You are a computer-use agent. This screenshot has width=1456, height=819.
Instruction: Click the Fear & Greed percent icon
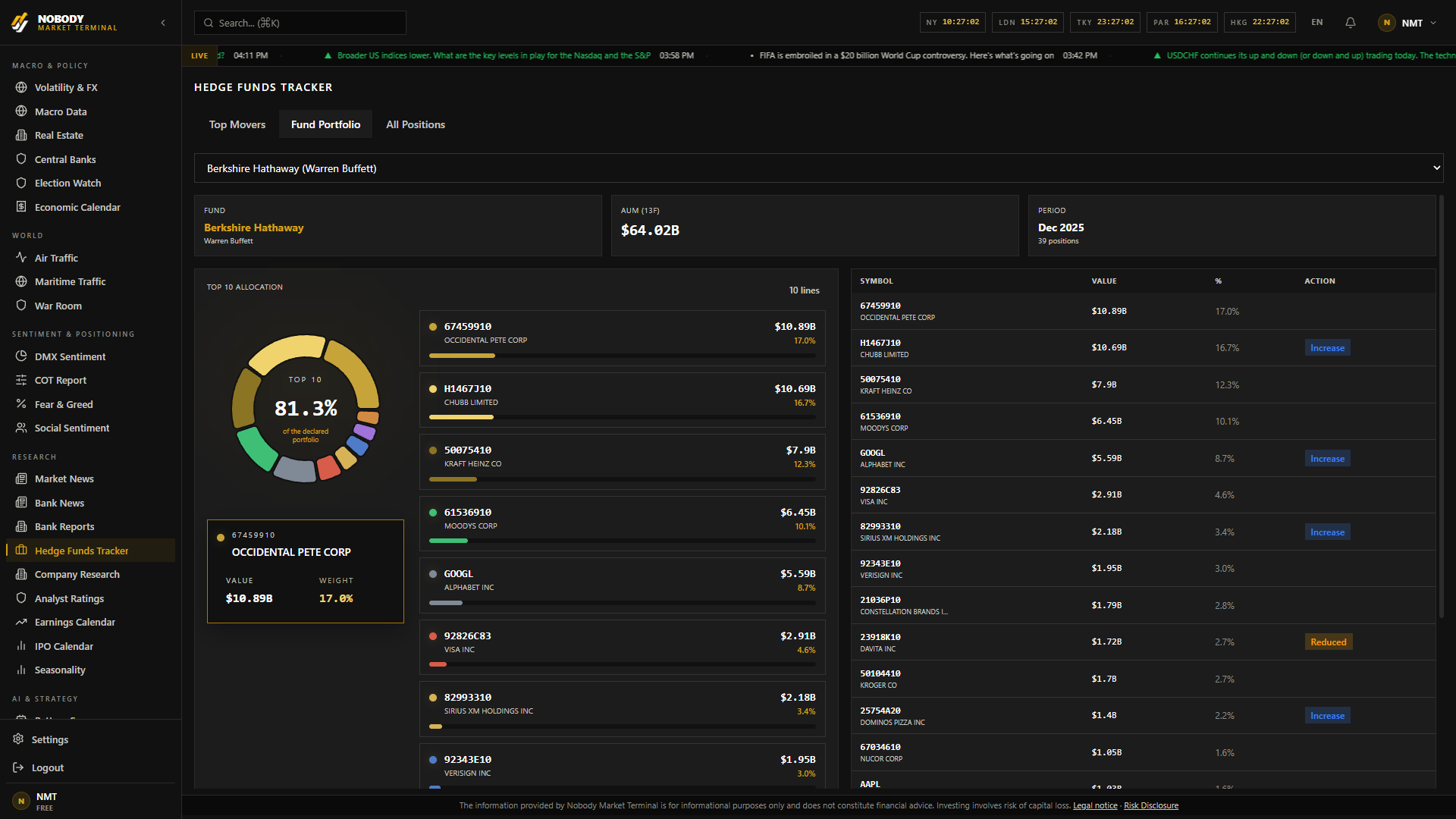click(x=21, y=404)
